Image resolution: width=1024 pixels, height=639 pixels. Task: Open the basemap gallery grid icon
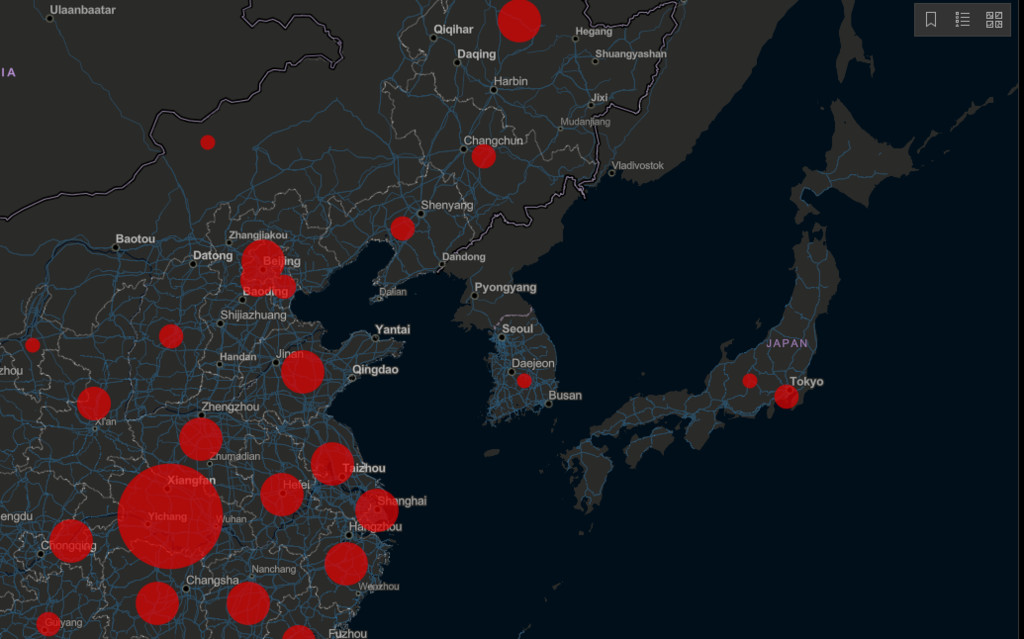coord(994,20)
